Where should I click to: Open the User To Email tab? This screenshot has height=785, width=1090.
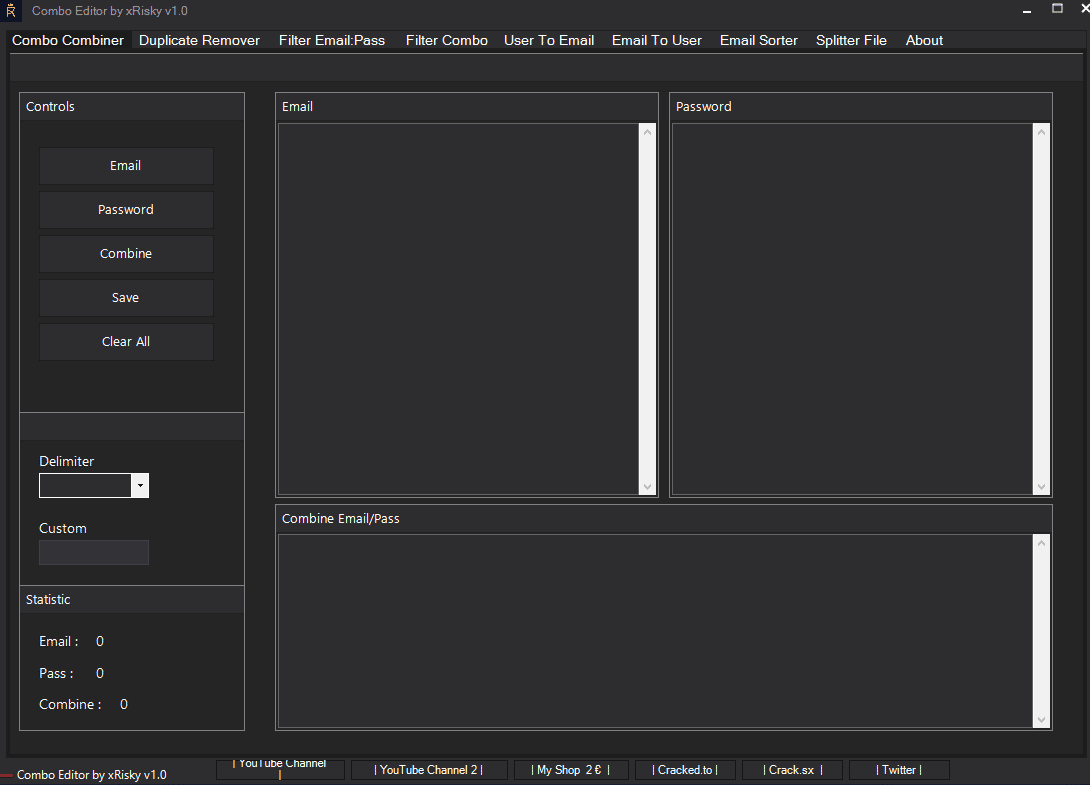click(548, 40)
